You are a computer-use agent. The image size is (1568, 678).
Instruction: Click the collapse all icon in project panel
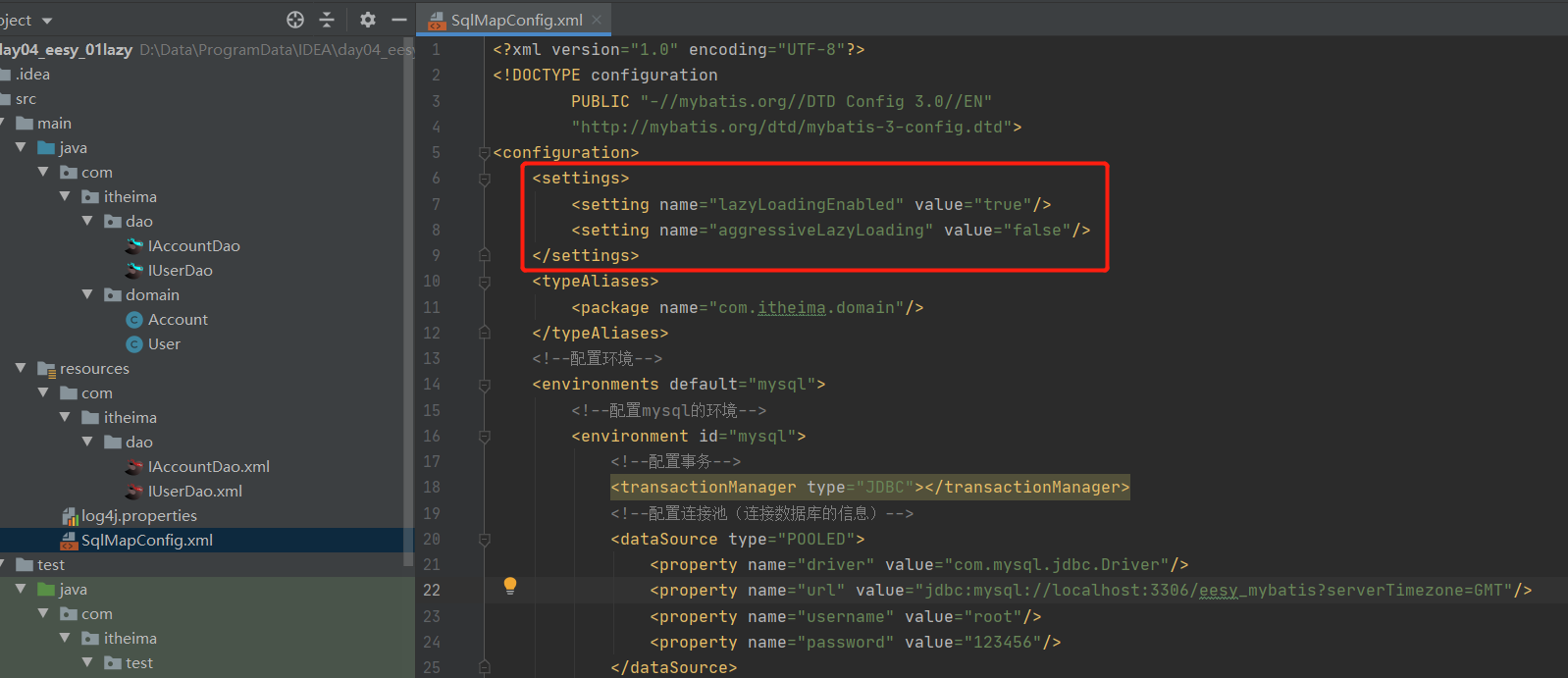[x=327, y=20]
